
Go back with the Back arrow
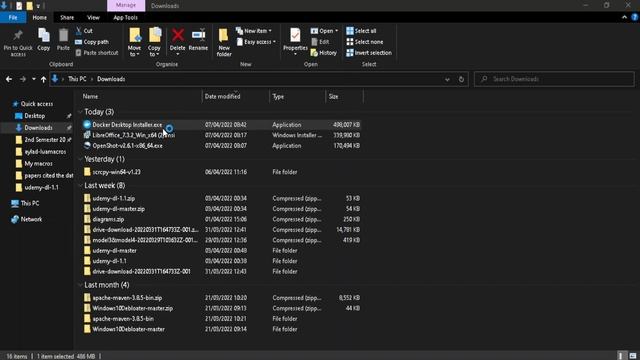click(x=9, y=79)
